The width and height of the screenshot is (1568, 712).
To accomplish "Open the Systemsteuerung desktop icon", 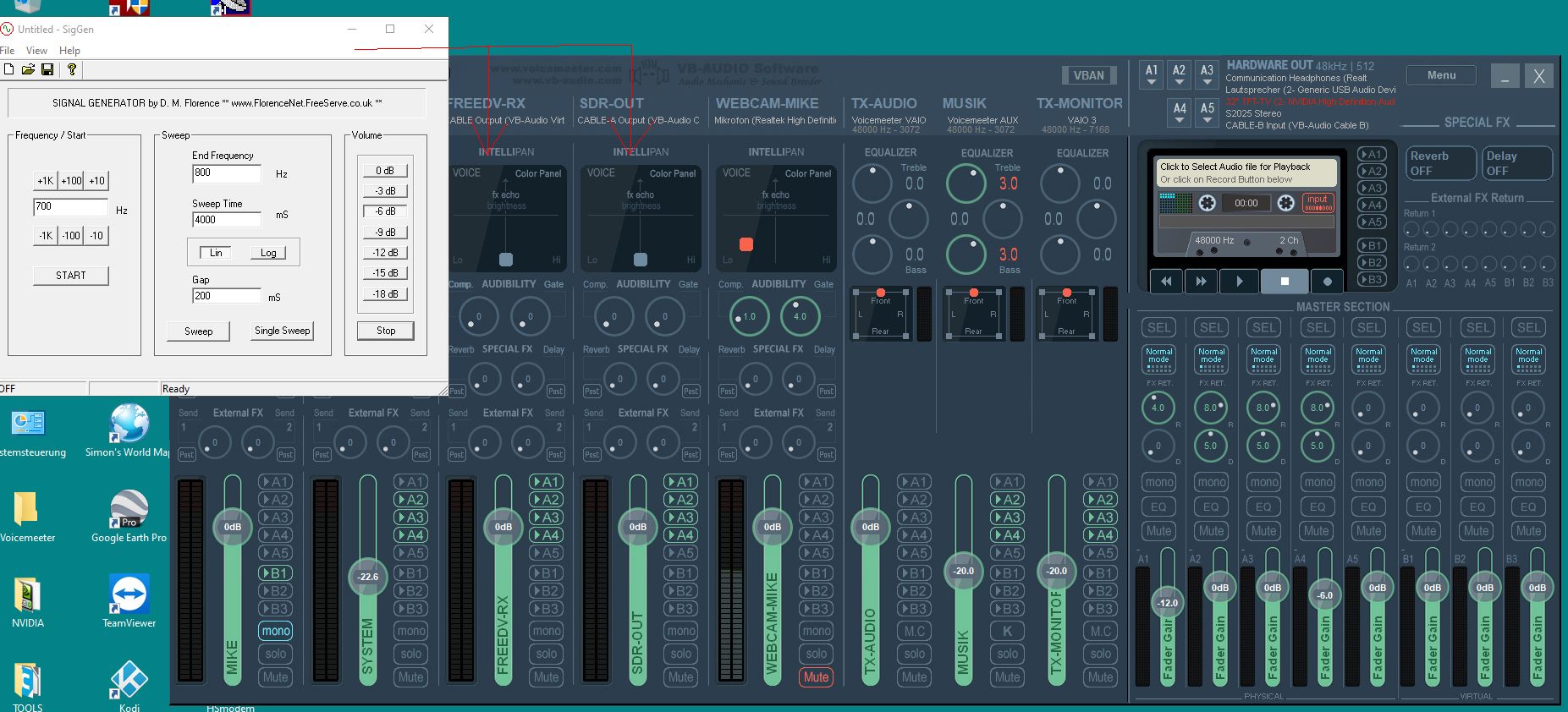I will click(28, 434).
